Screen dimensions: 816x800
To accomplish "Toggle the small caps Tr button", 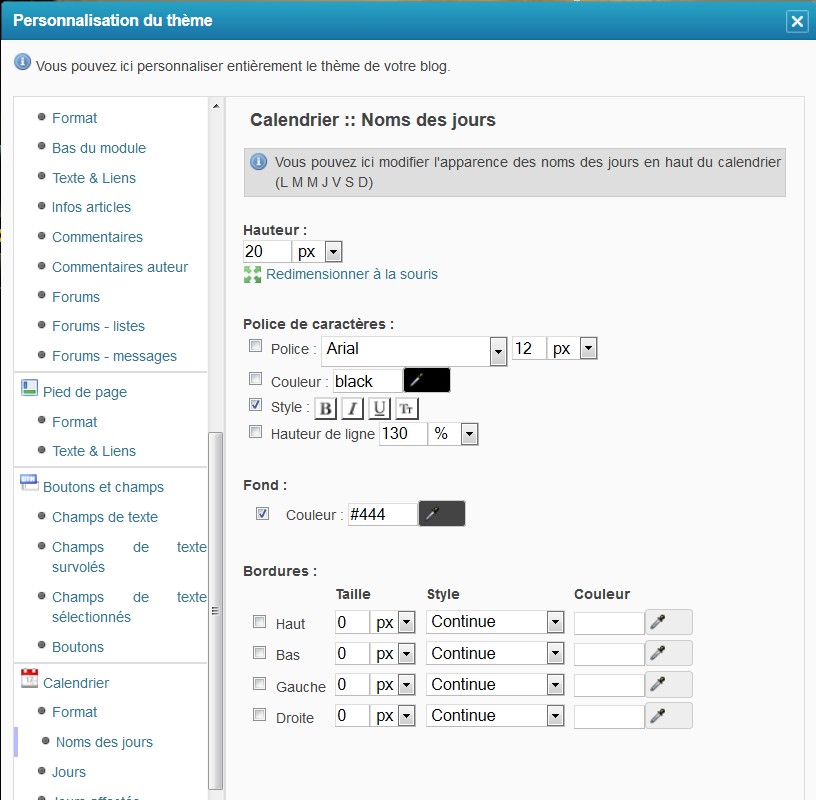I will [406, 408].
